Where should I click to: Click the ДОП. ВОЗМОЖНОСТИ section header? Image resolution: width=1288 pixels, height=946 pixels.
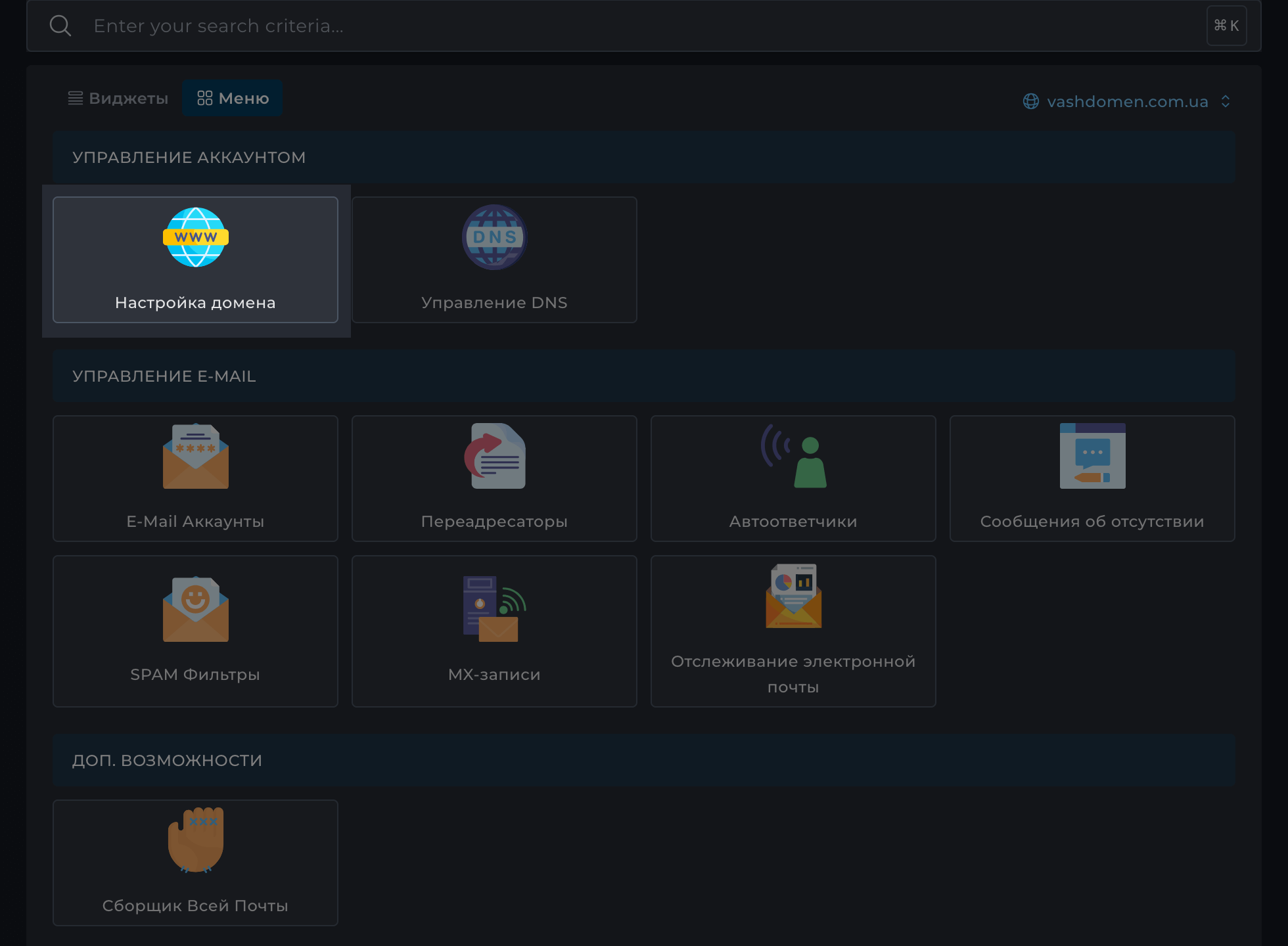(644, 760)
